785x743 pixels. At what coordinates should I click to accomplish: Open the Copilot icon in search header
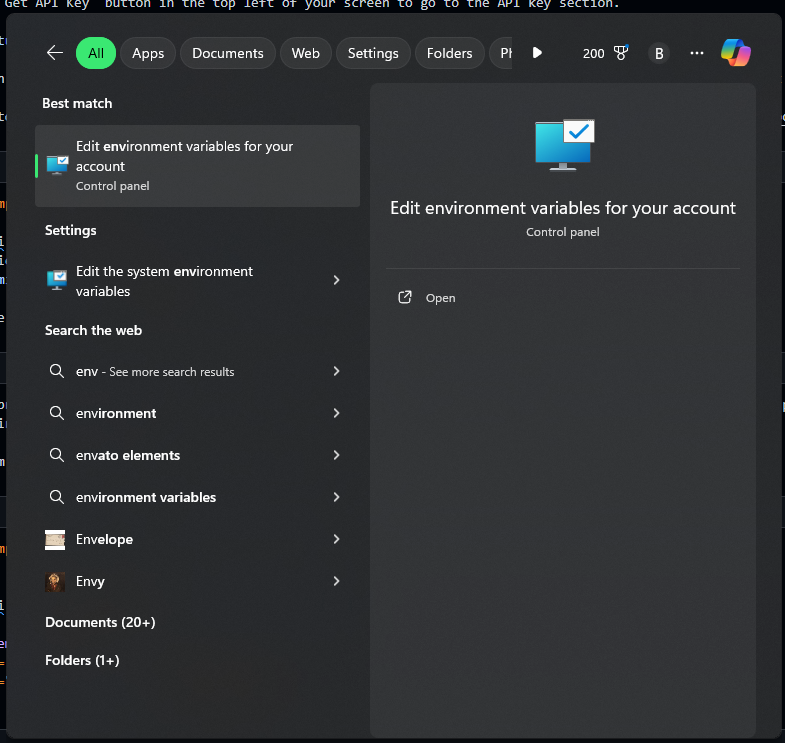736,53
